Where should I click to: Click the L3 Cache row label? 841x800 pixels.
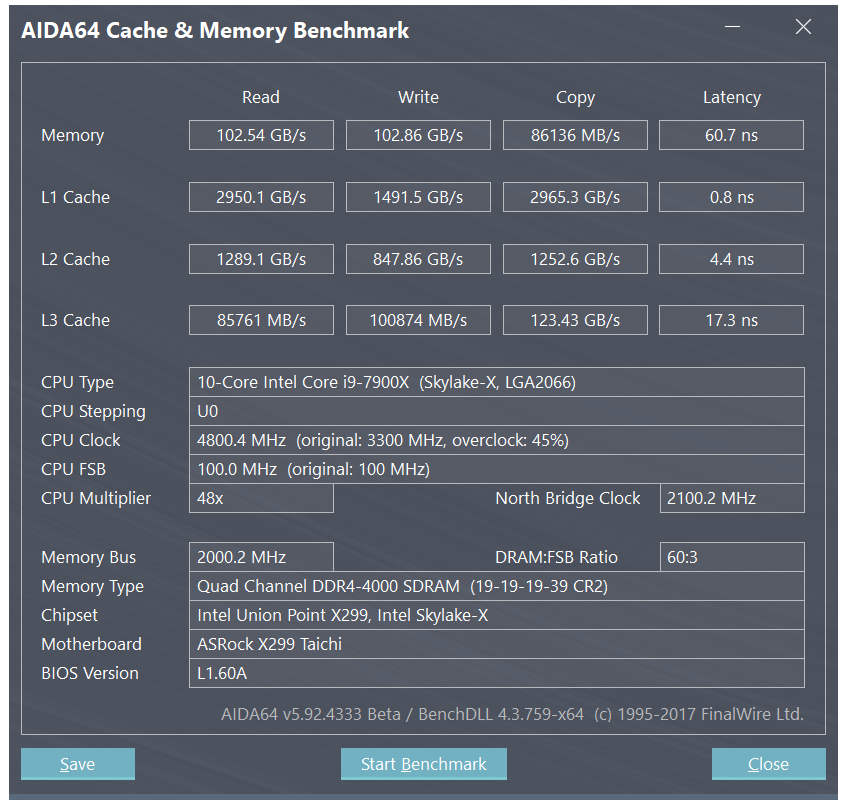coord(76,320)
